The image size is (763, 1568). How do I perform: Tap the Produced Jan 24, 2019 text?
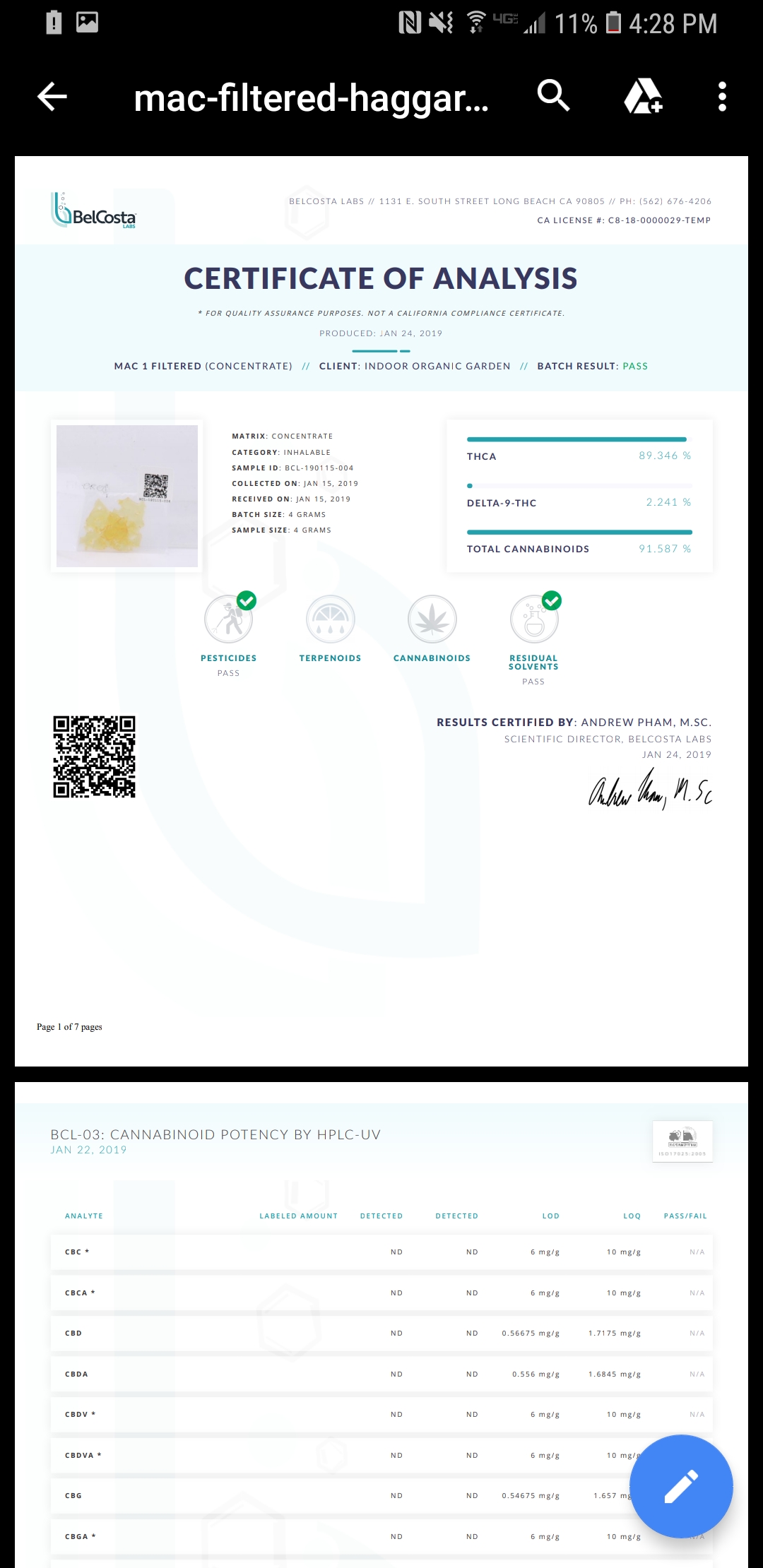pyautogui.click(x=381, y=333)
